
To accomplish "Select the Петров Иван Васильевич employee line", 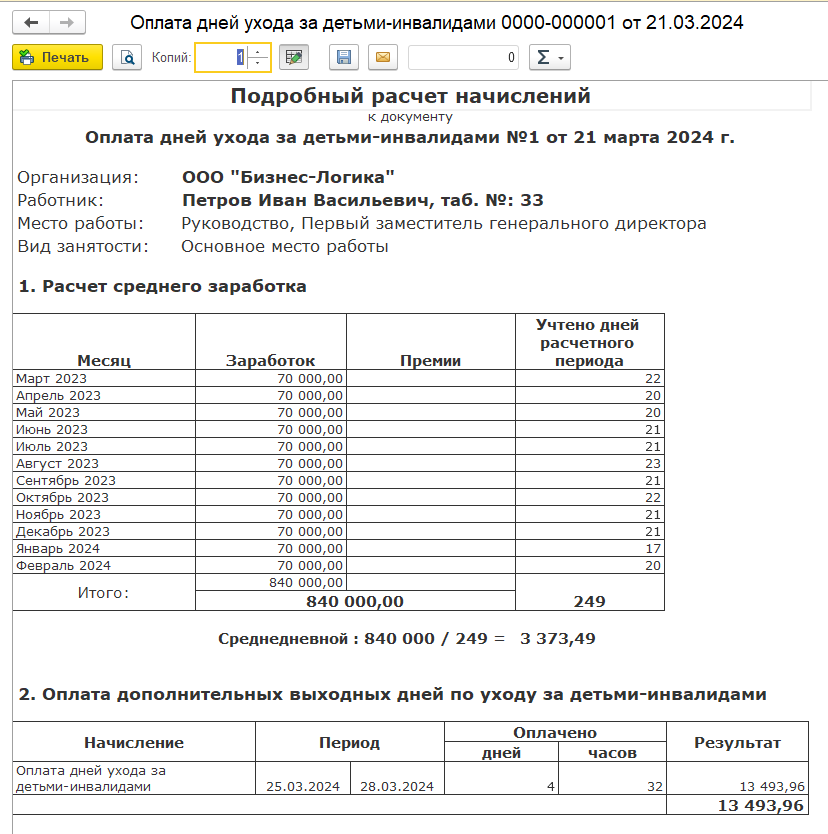I will pyautogui.click(x=363, y=201).
